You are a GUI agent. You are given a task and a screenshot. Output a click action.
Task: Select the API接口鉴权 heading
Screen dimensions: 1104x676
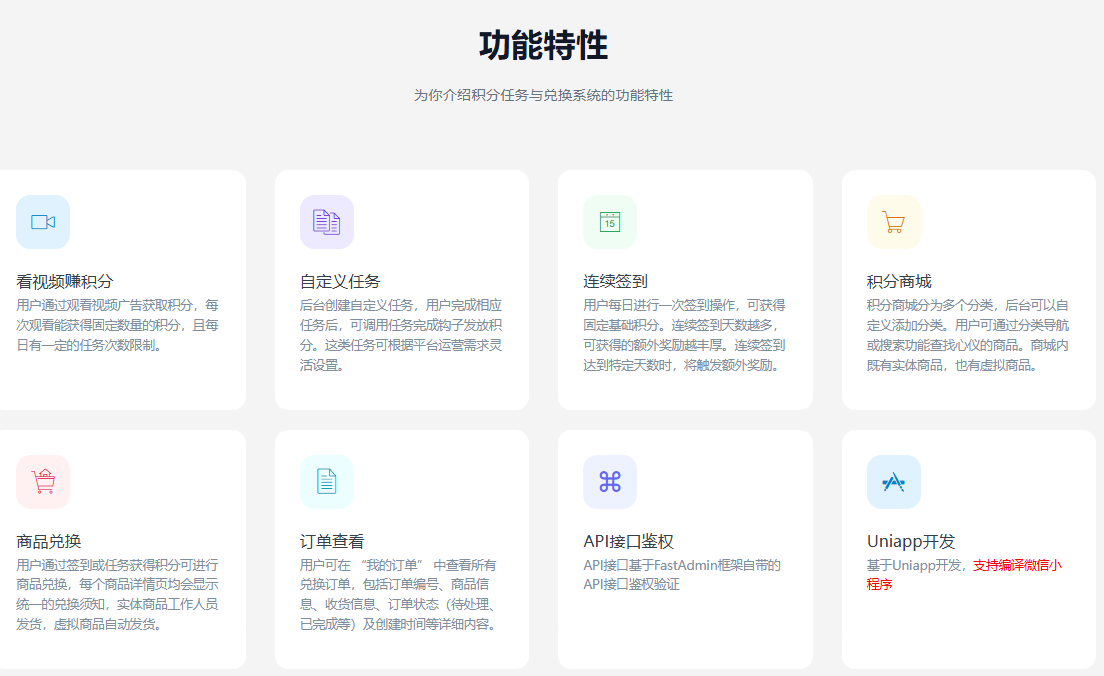pyautogui.click(x=628, y=542)
